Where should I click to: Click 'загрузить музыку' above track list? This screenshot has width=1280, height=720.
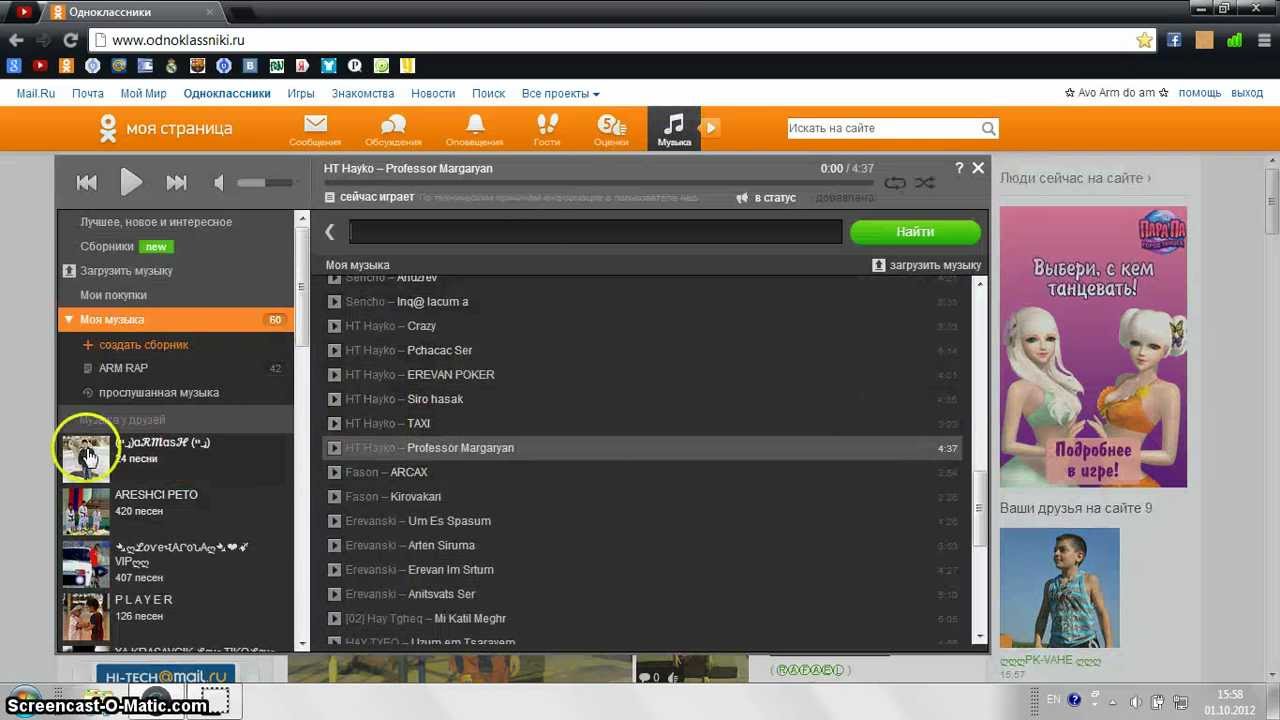point(927,265)
